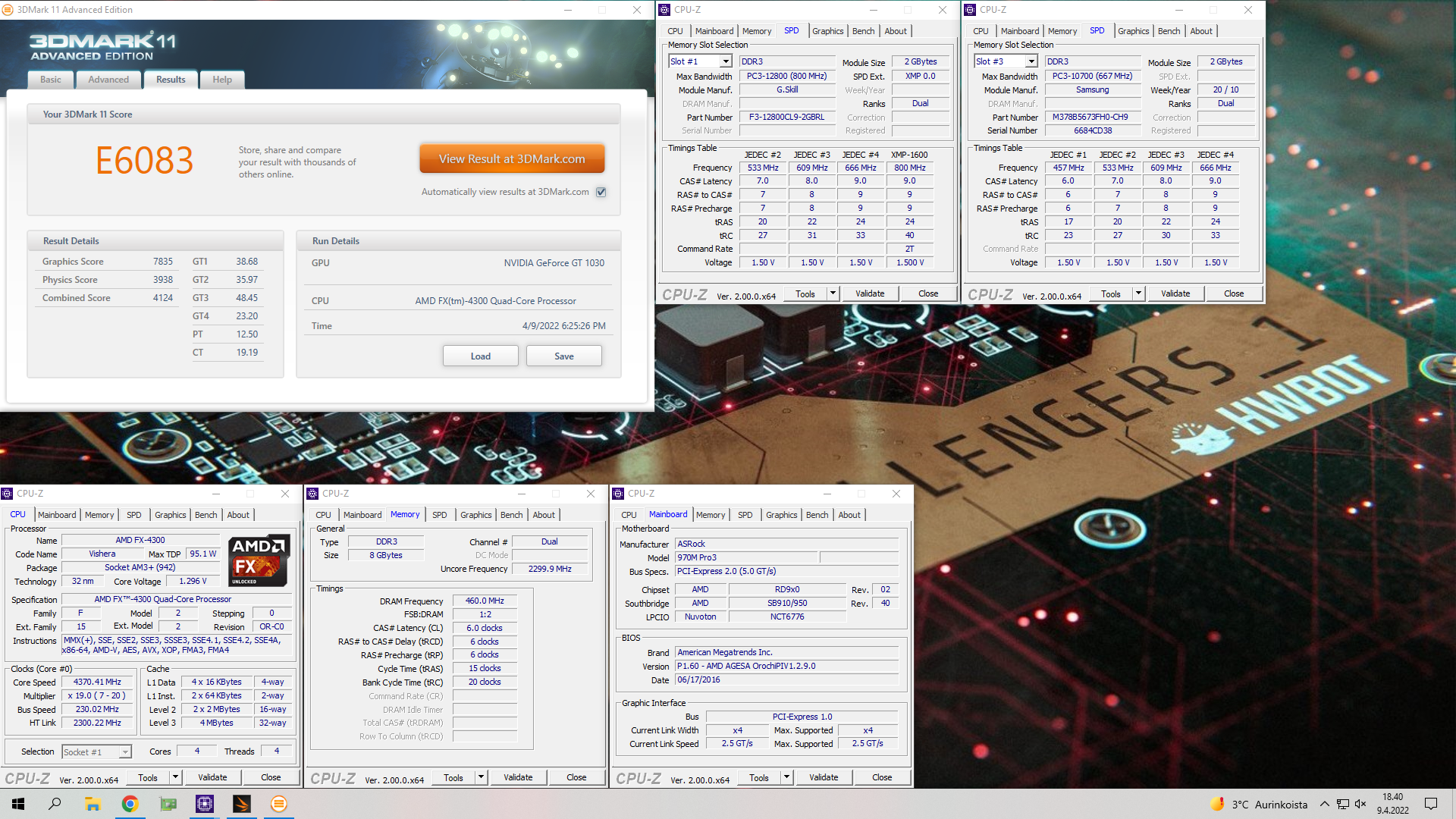1456x819 pixels.
Task: Expand Tools arrow in CPU-Z Memory window
Action: coord(481,778)
